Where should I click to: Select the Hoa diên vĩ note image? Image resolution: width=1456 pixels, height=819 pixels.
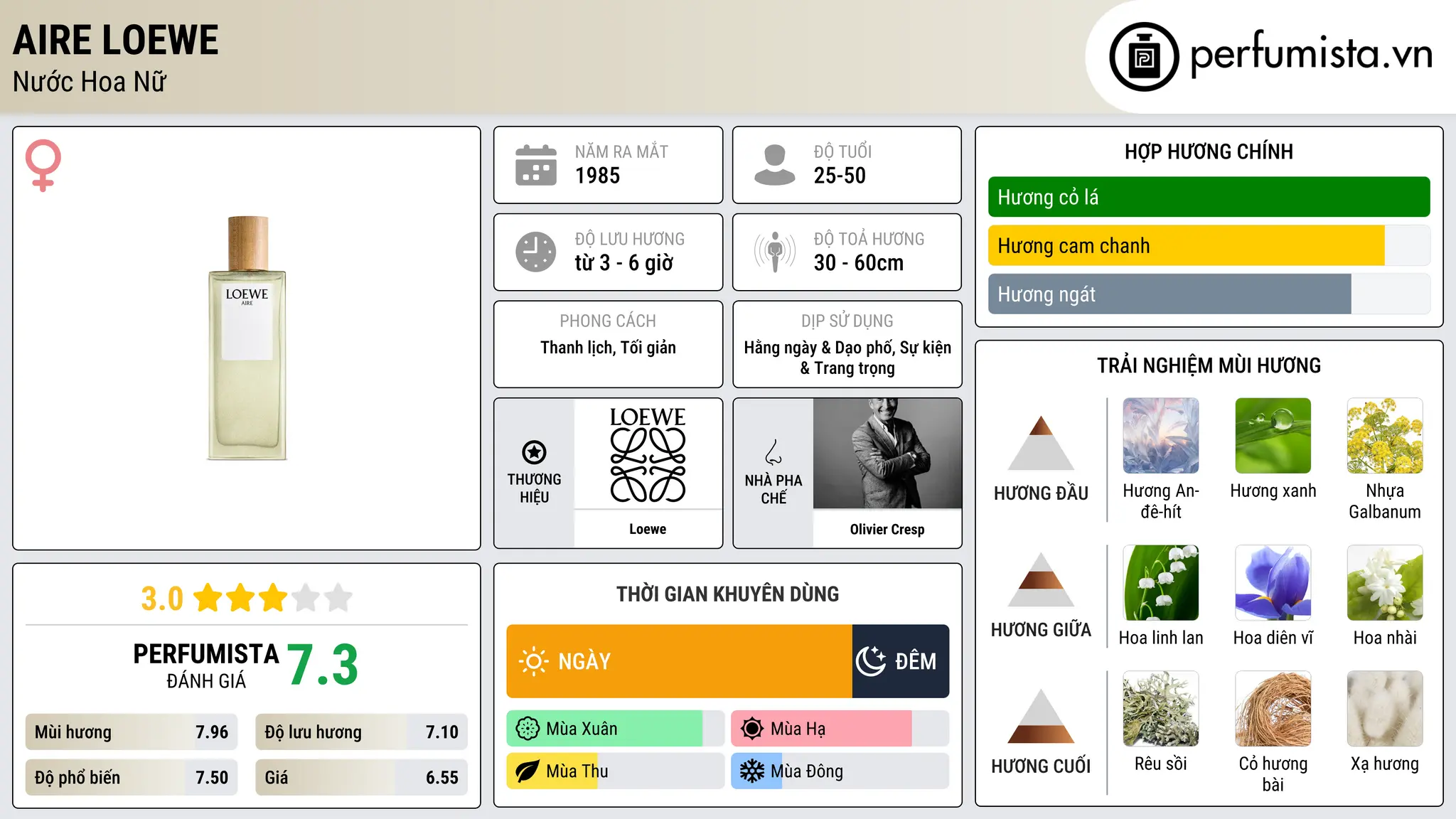pyautogui.click(x=1273, y=583)
